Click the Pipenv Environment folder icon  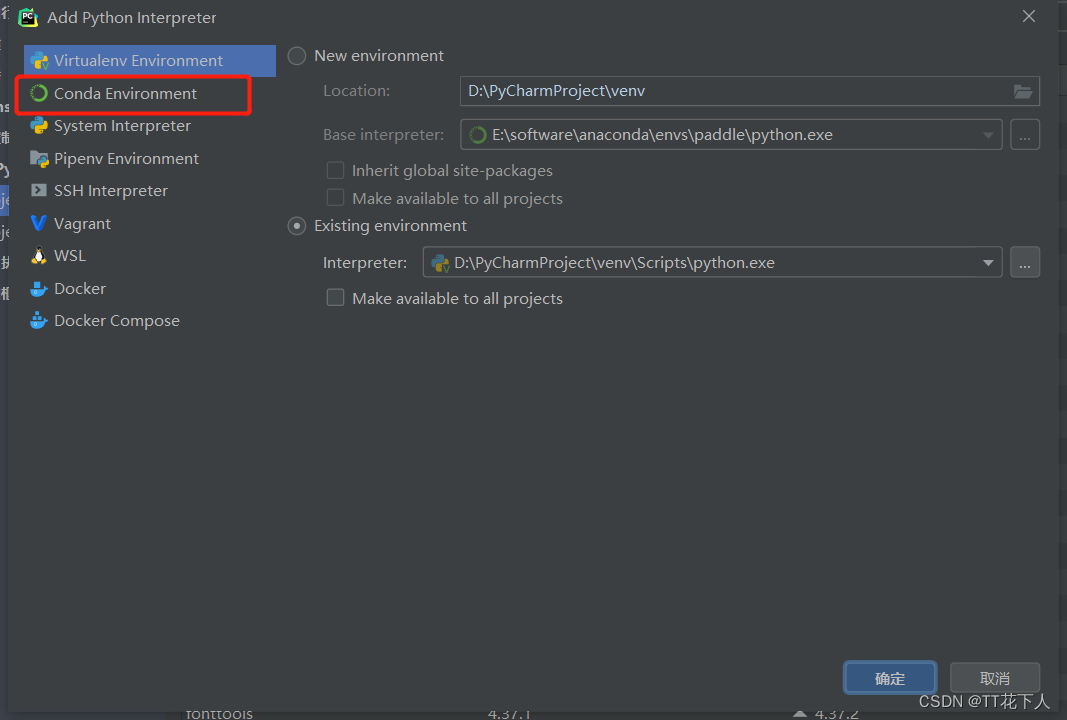pos(39,159)
